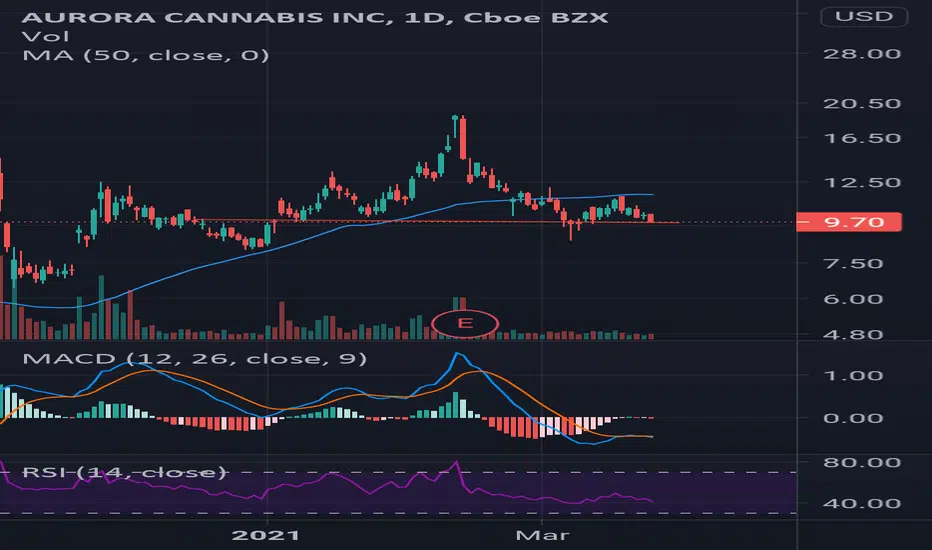Click the AURORA CANNABIS INC chart title
Viewport: 932px width, 550px height.
click(315, 17)
